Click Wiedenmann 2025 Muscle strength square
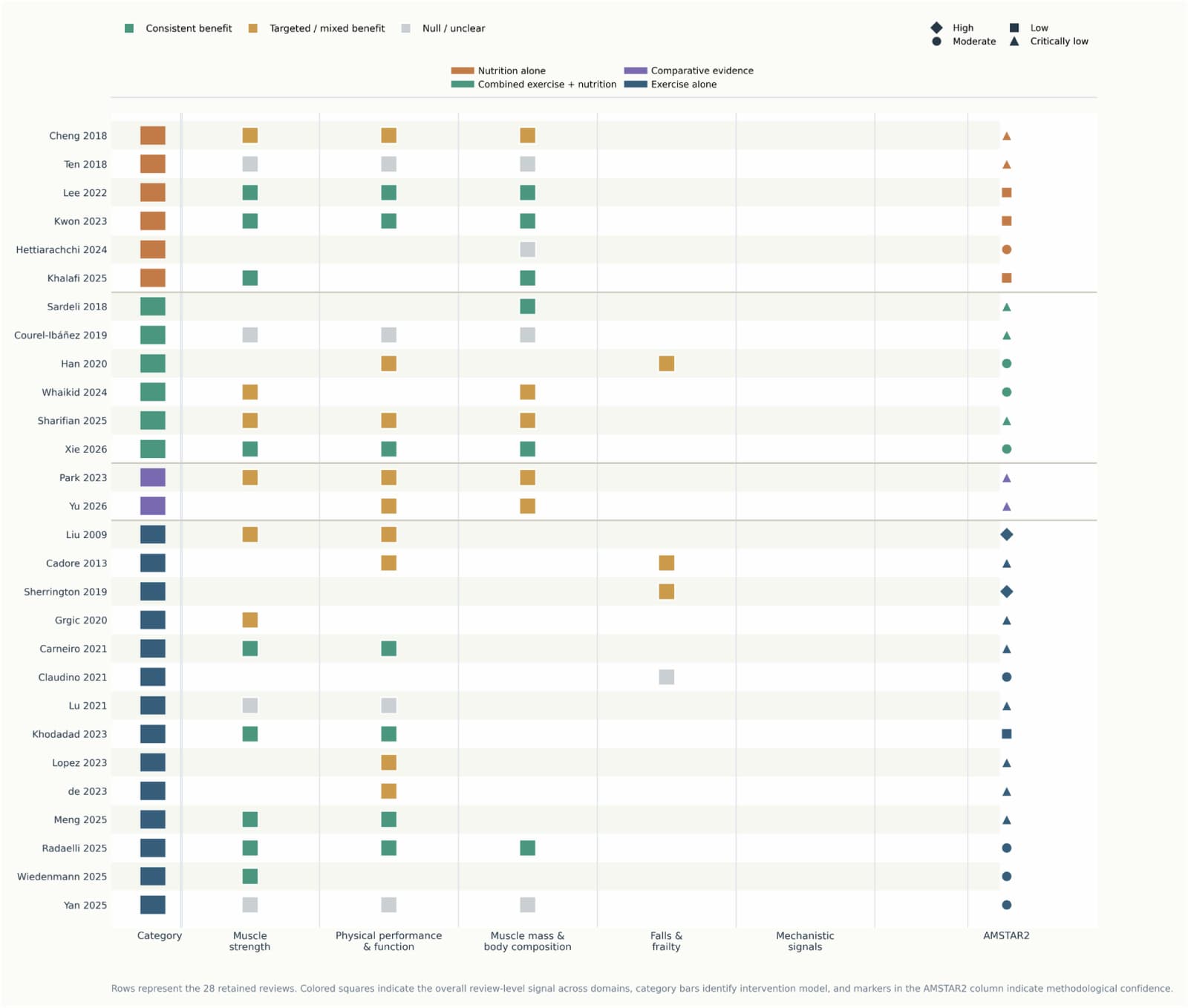1188x1008 pixels. click(x=250, y=877)
